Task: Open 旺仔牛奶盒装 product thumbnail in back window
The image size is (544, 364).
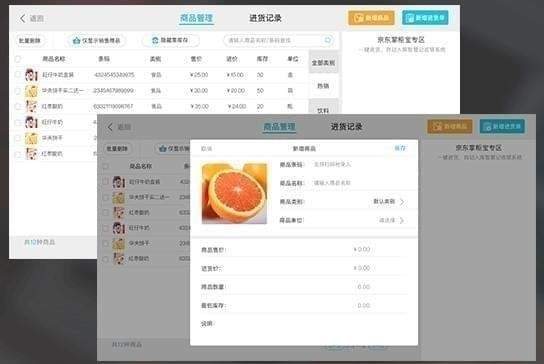Action: click(x=31, y=75)
